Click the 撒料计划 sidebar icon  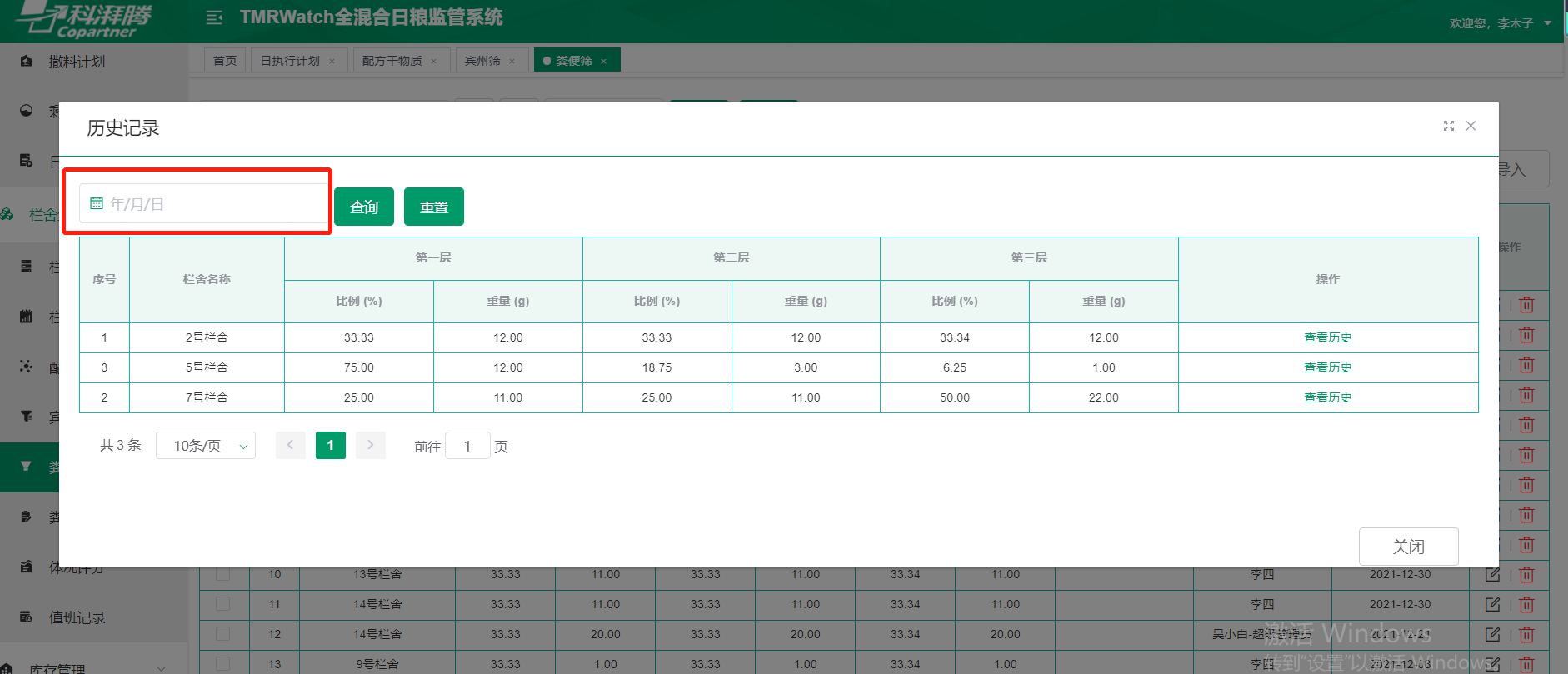(x=27, y=61)
